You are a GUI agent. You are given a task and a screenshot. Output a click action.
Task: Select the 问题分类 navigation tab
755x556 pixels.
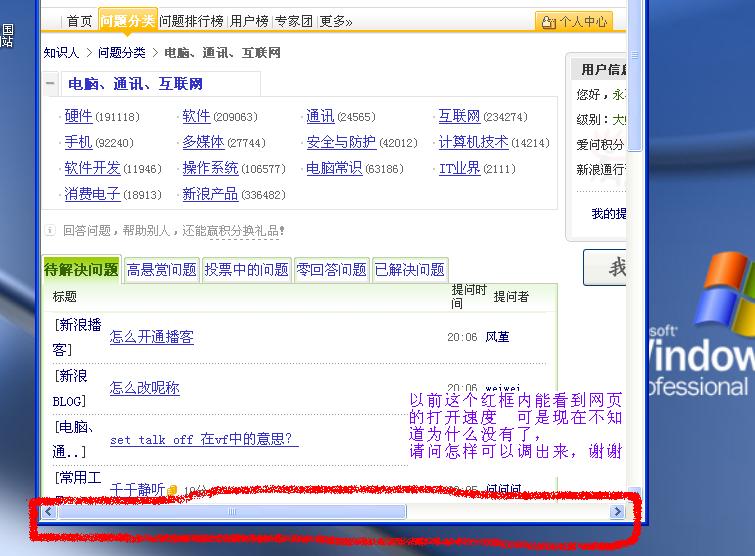(x=128, y=21)
